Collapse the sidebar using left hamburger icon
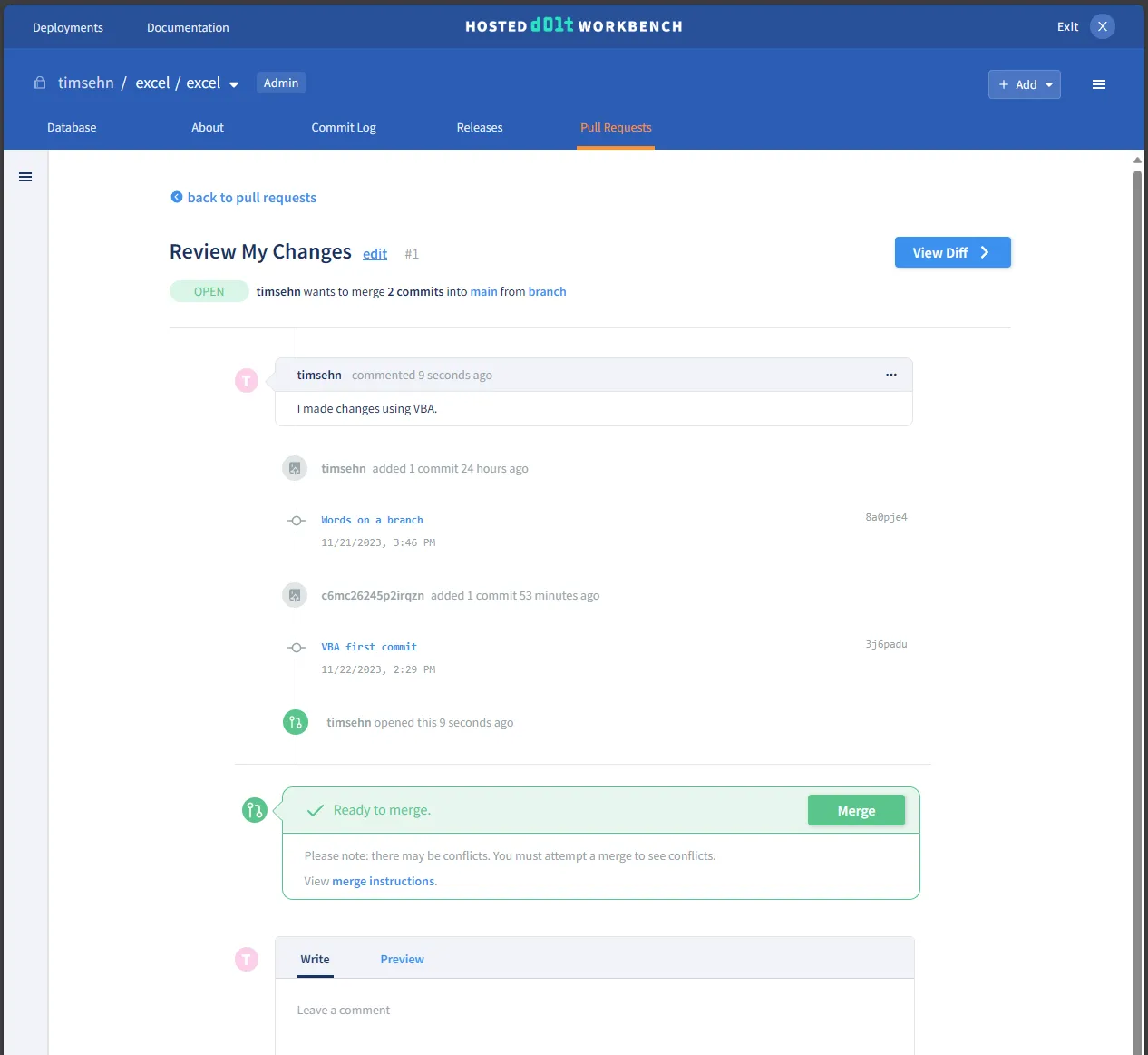1148x1055 pixels. [x=25, y=177]
